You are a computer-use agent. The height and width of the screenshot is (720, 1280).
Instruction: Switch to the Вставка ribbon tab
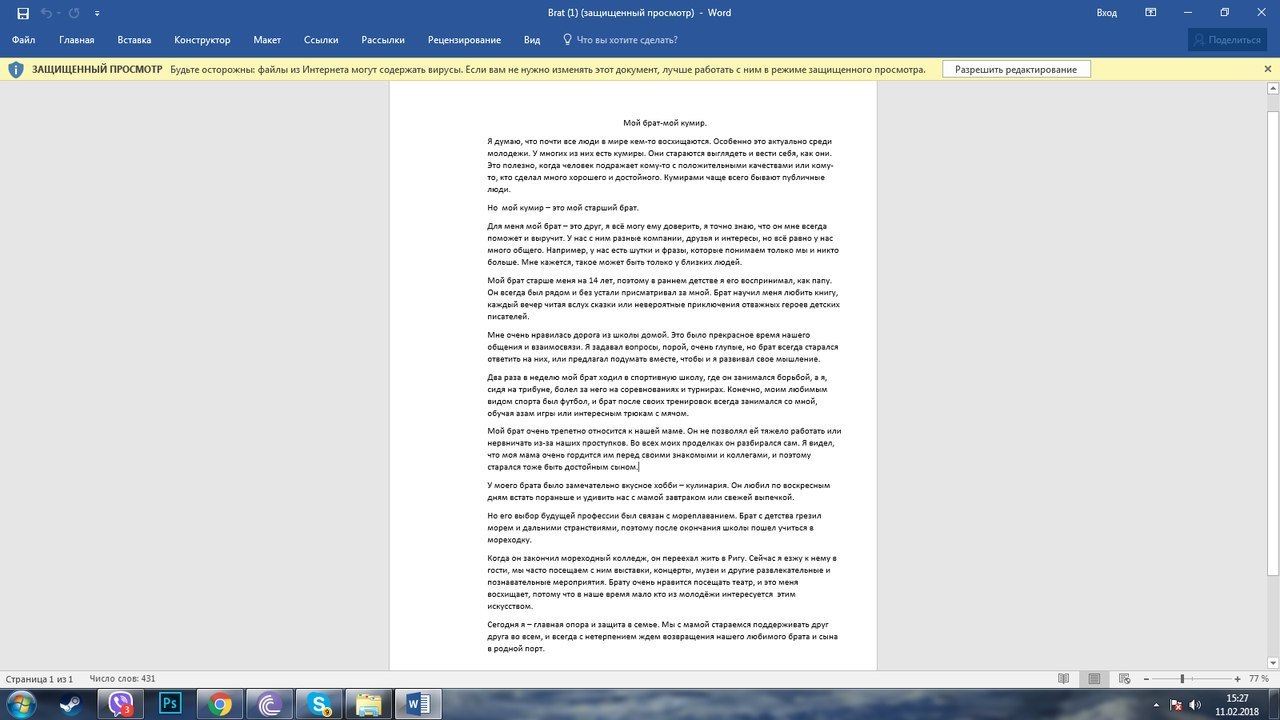point(134,40)
